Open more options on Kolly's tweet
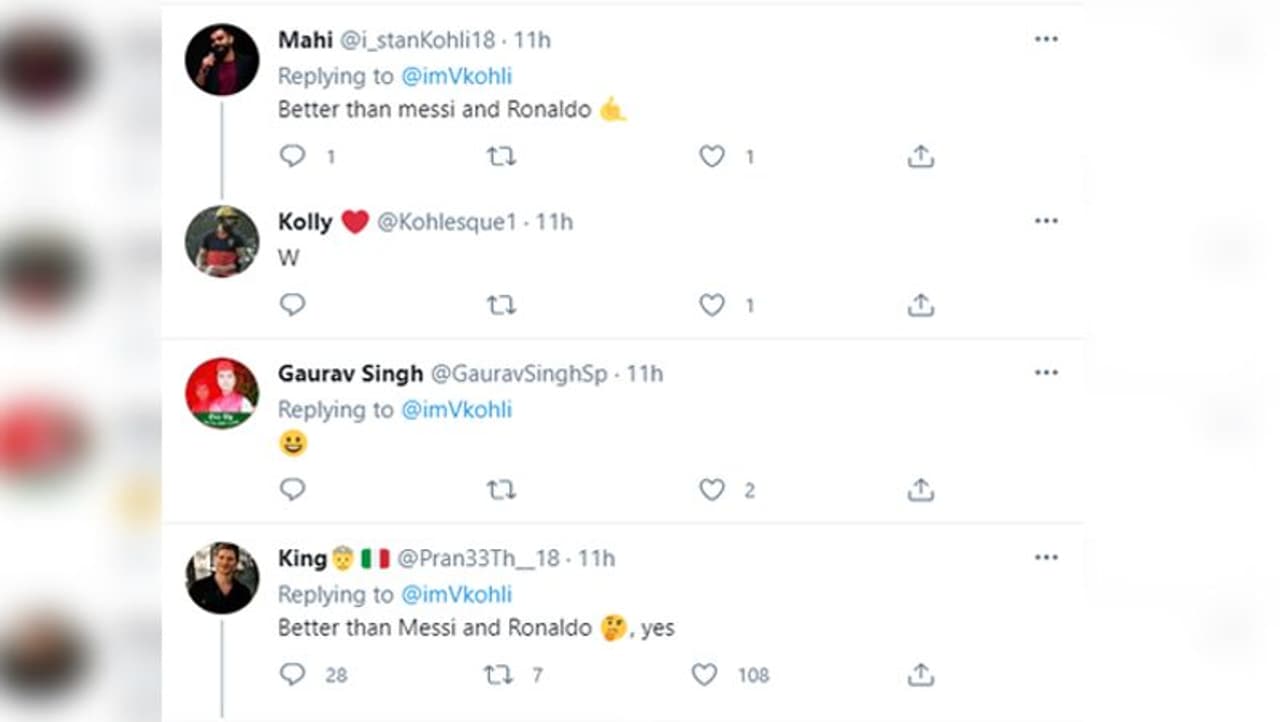This screenshot has height=722, width=1280. click(1046, 221)
